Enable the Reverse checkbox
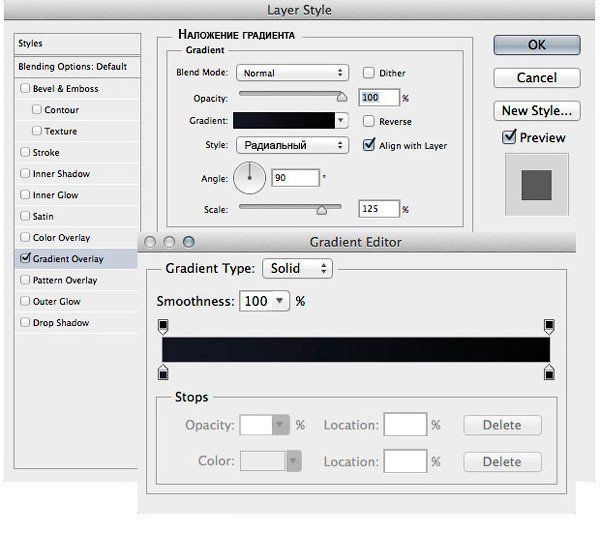Image resolution: width=600 pixels, height=533 pixels. pos(369,121)
